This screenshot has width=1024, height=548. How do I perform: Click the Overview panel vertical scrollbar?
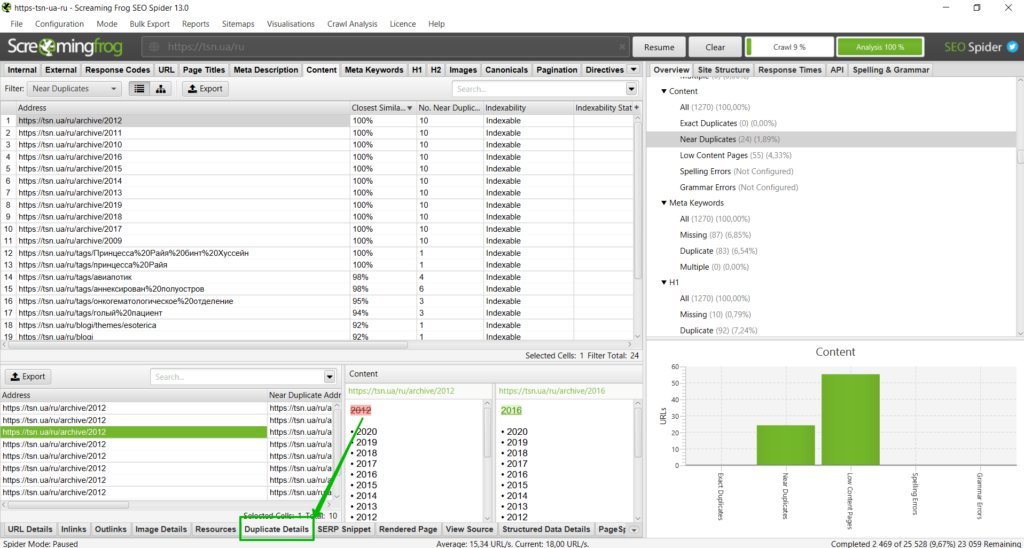[1020, 156]
